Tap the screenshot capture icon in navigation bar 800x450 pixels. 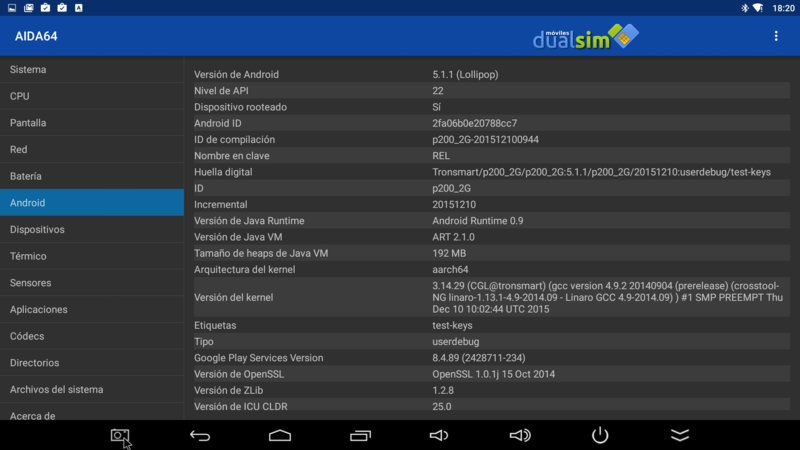(x=120, y=435)
